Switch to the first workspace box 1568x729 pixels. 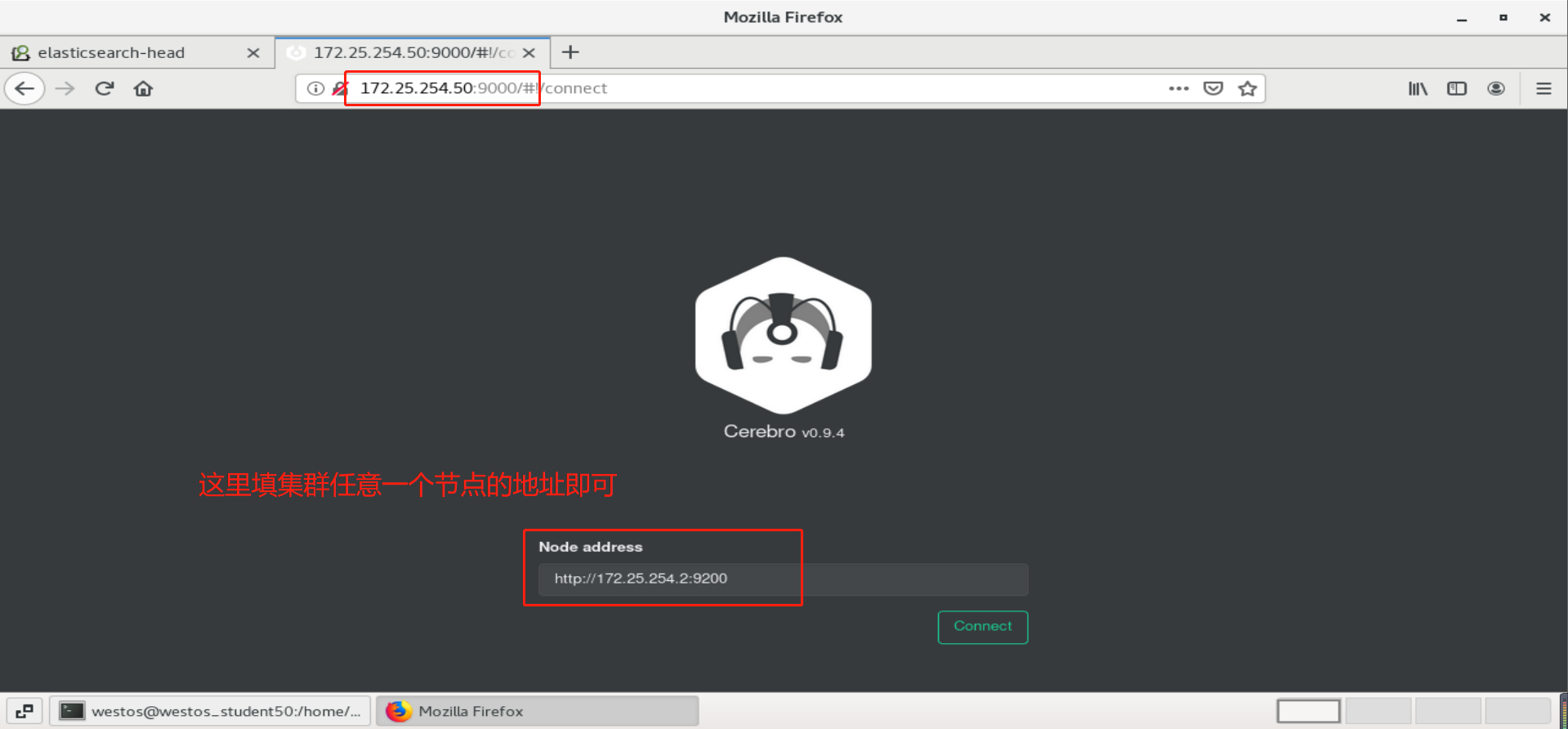click(x=1308, y=711)
